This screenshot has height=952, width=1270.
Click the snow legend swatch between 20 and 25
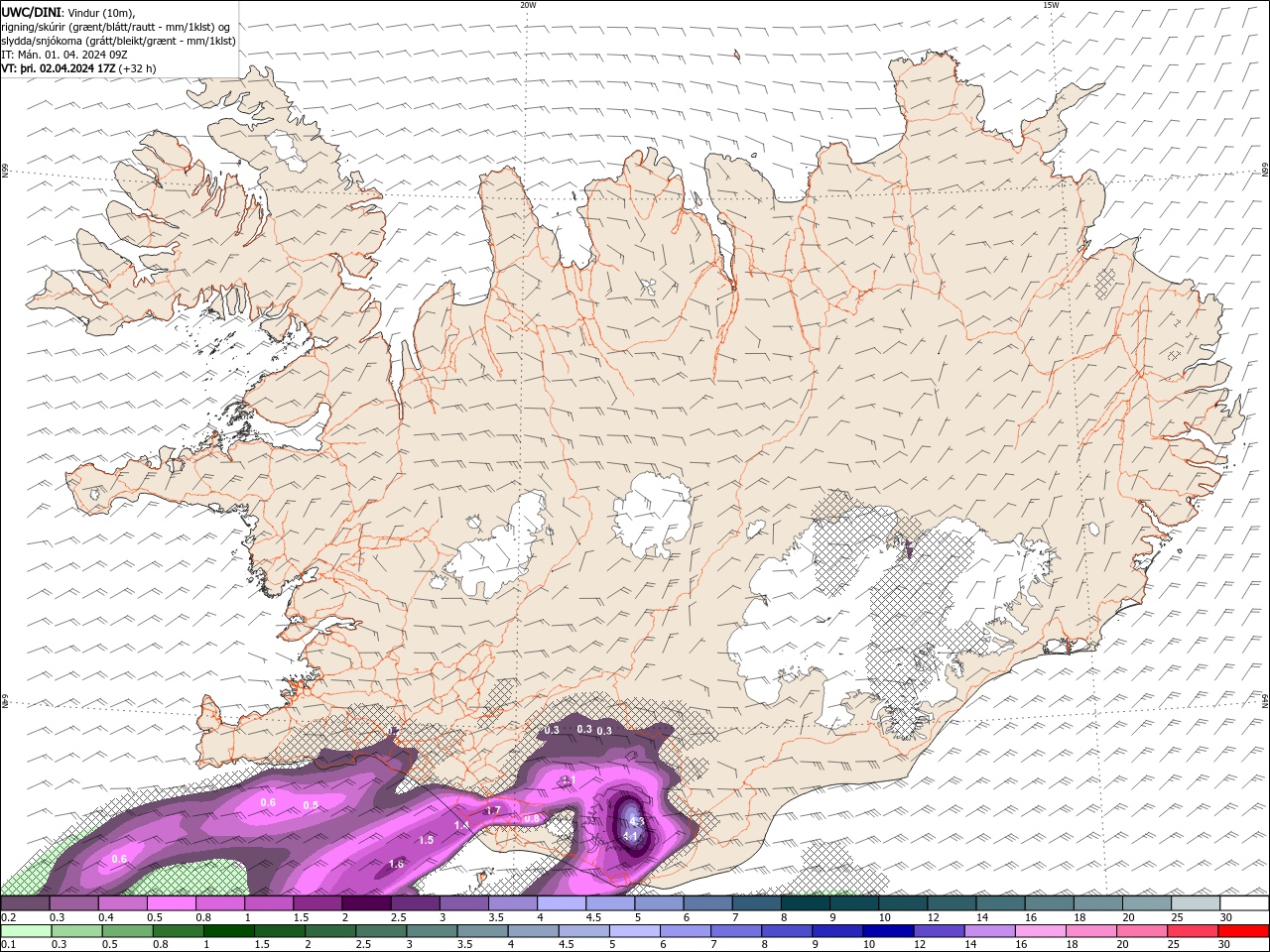[1147, 903]
